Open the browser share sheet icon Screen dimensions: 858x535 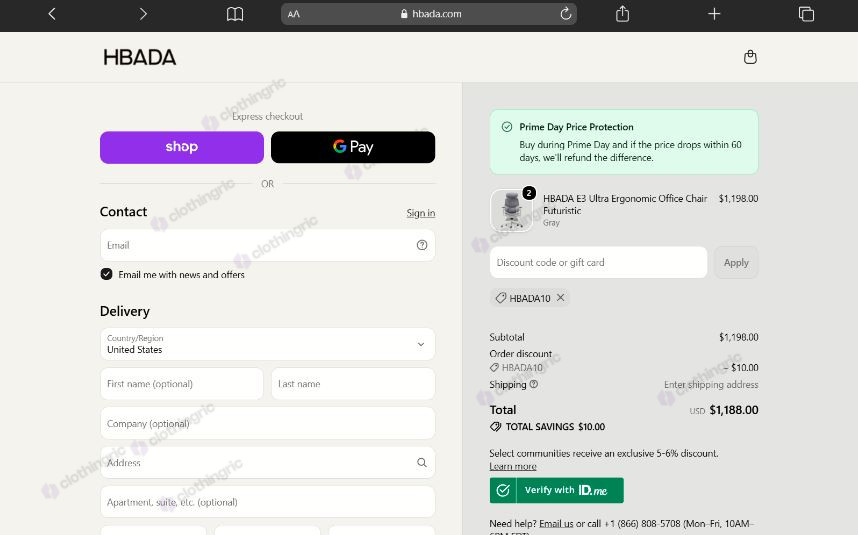622,13
